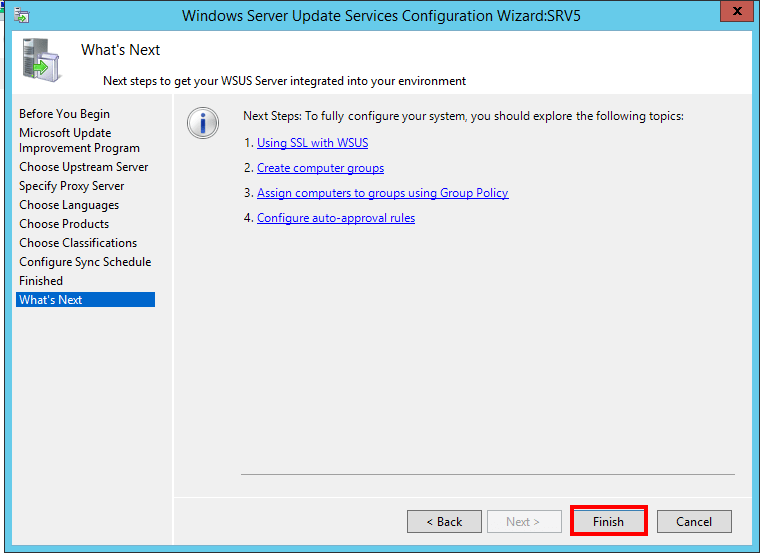Click the WSUS wizard title bar icon
The width and height of the screenshot is (760, 553).
pos(22,16)
